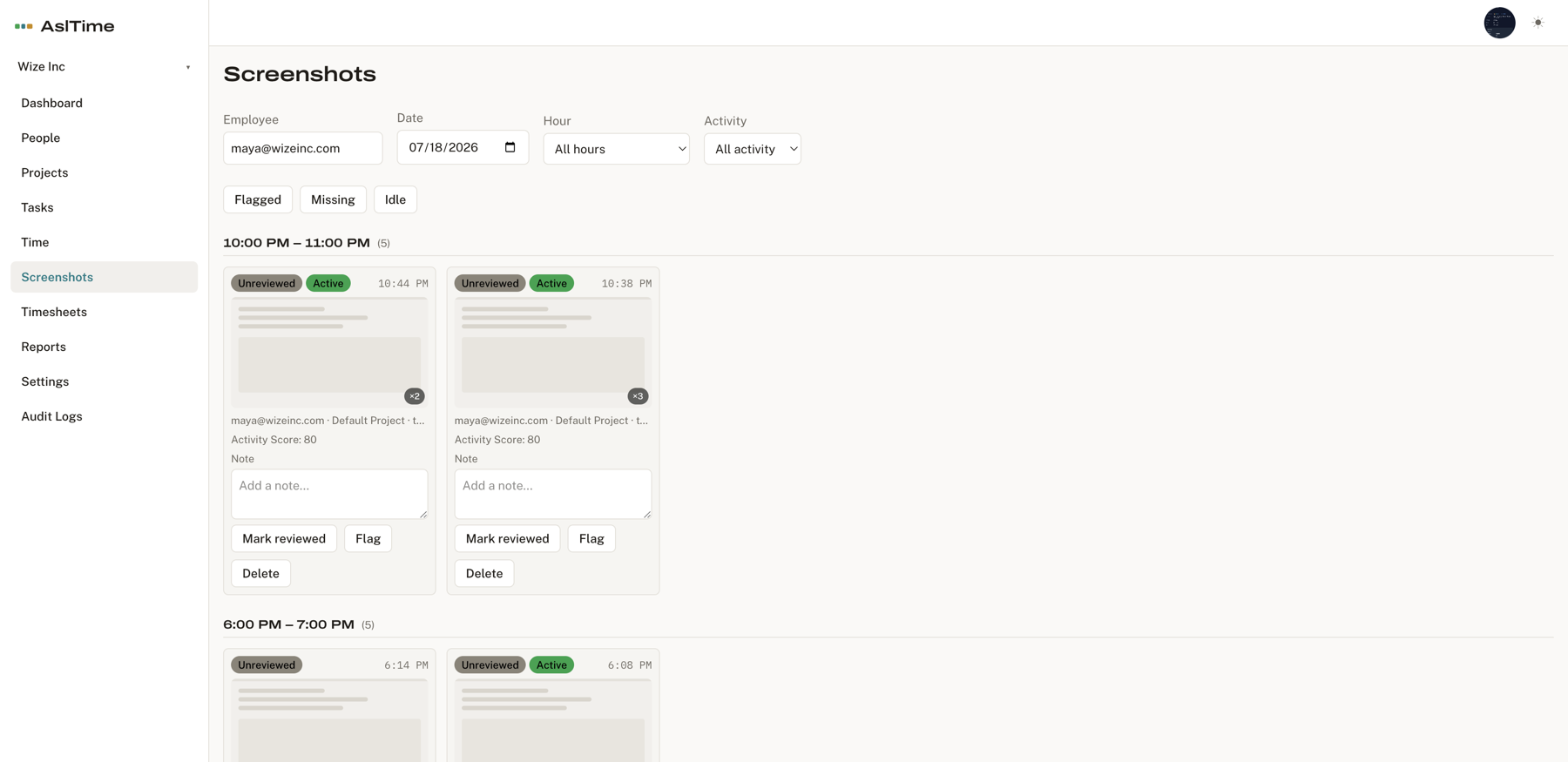Click the Employee email input field

[303, 148]
